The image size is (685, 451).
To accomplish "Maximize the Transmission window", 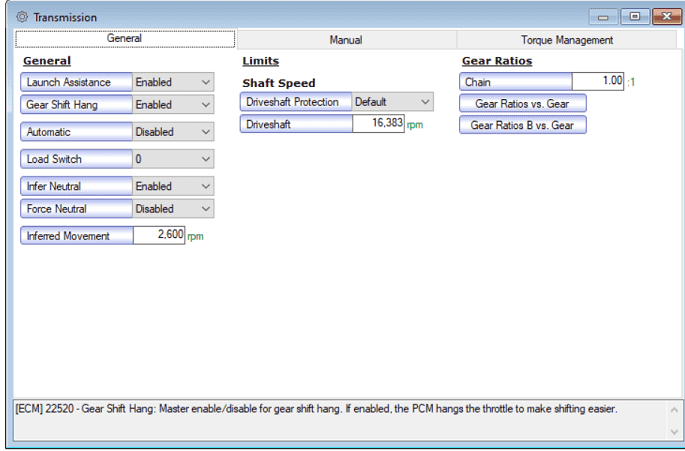I will point(635,17).
